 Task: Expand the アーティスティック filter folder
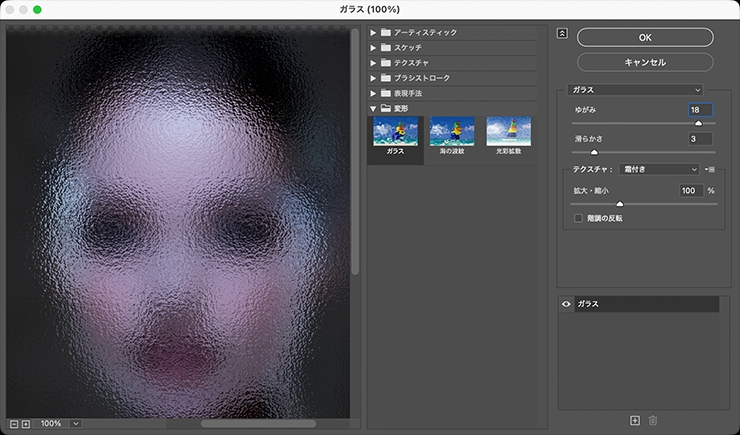(374, 33)
